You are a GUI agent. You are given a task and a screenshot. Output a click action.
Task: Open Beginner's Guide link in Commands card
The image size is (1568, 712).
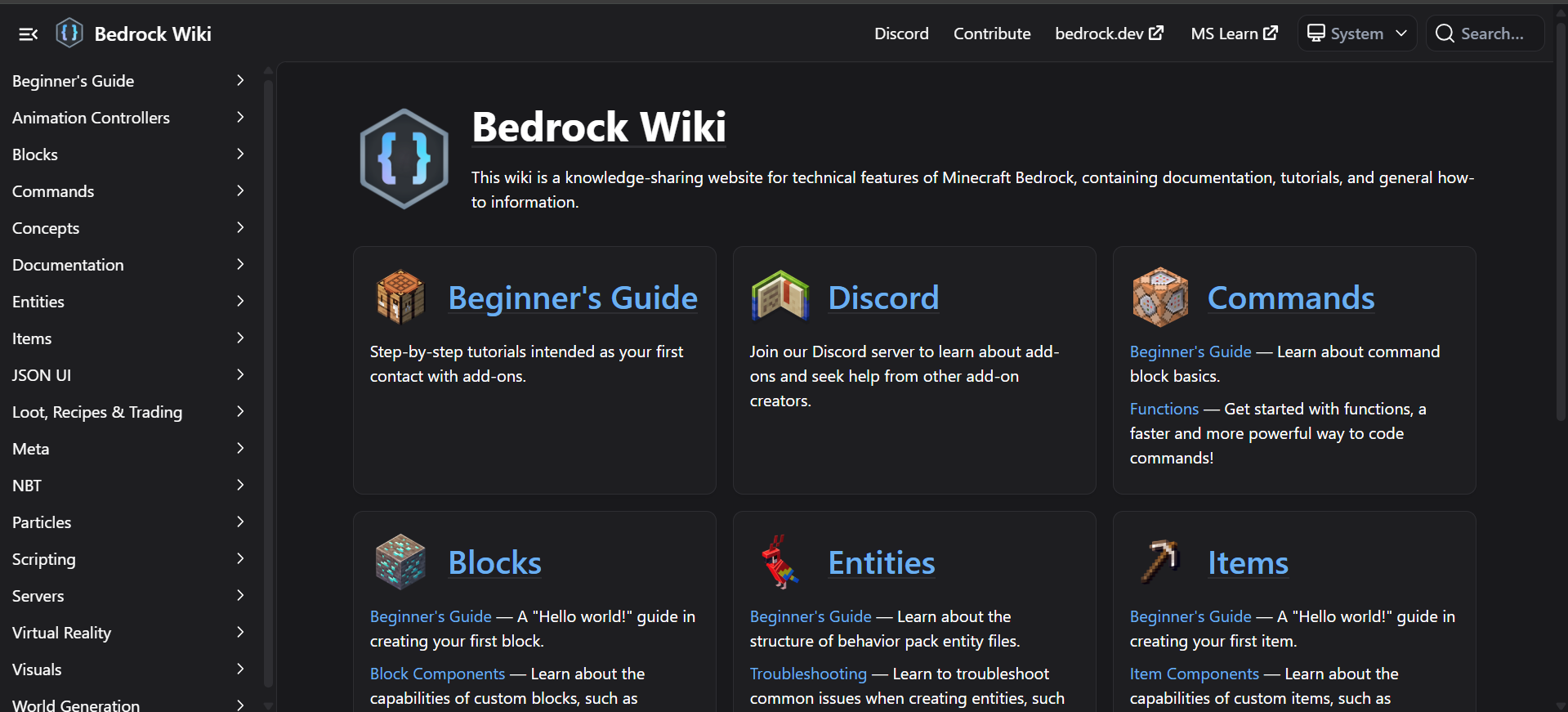click(x=1191, y=352)
